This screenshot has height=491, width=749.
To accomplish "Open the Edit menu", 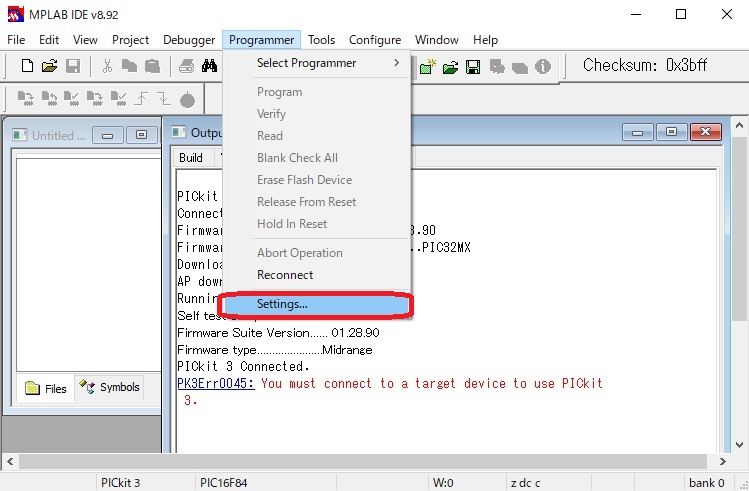I will point(49,40).
